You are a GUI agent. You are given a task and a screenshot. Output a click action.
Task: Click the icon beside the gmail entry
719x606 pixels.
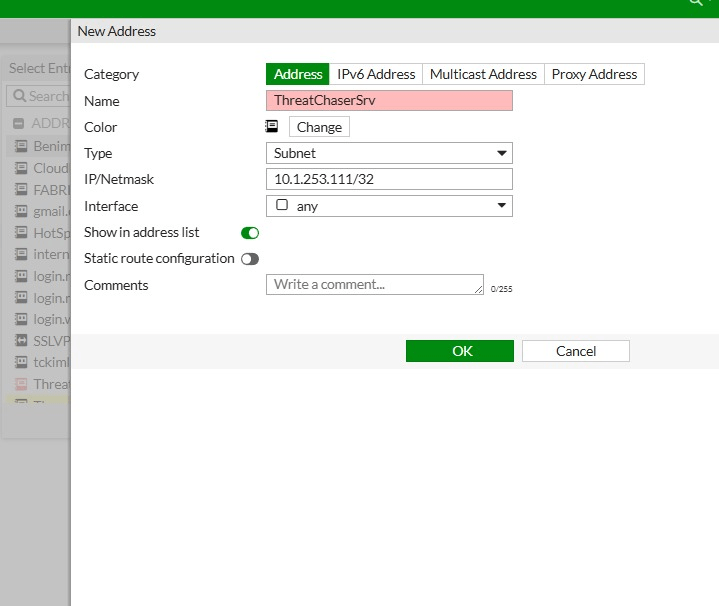(x=20, y=211)
